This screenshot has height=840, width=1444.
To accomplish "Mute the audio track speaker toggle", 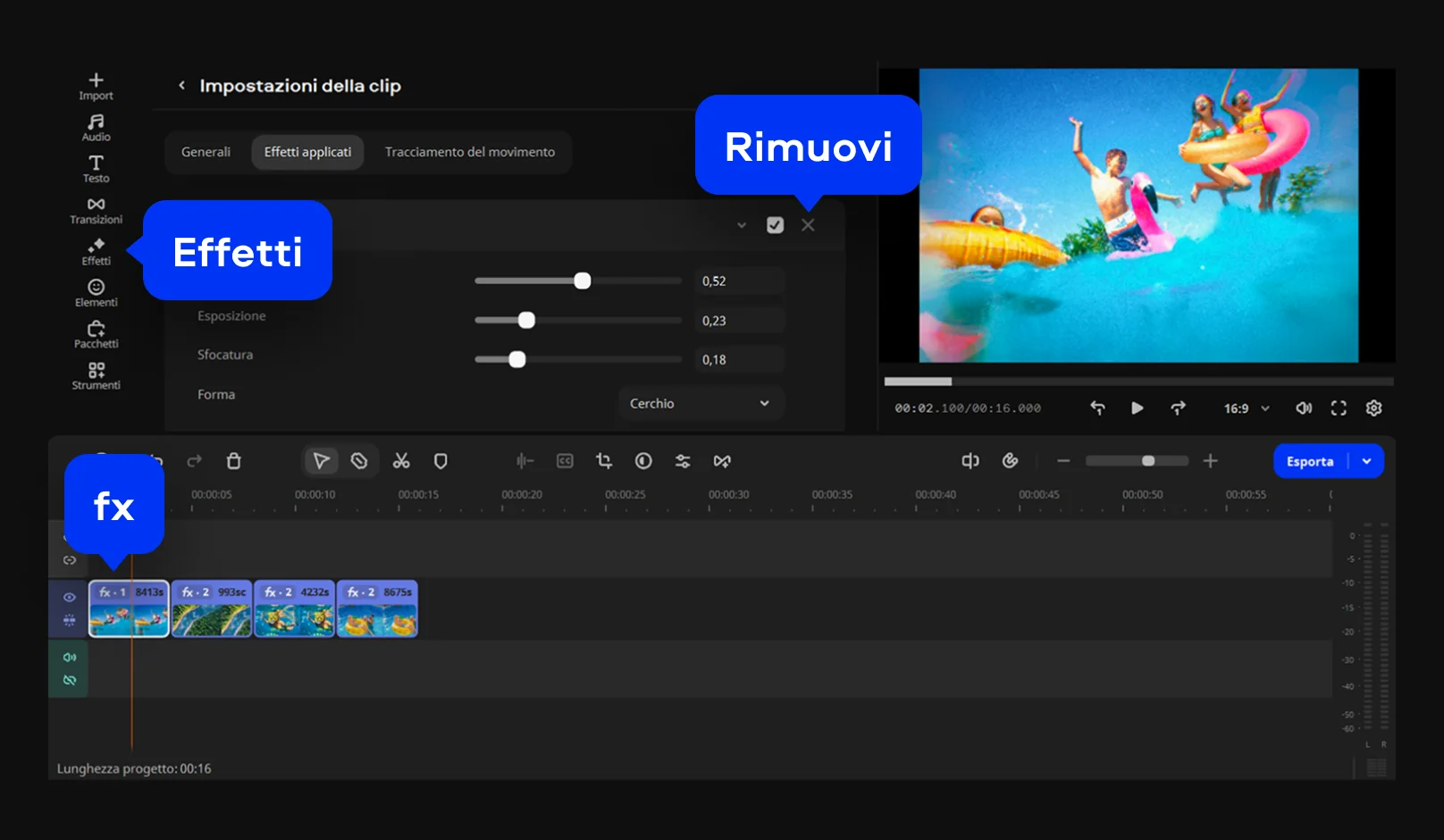I will click(69, 657).
